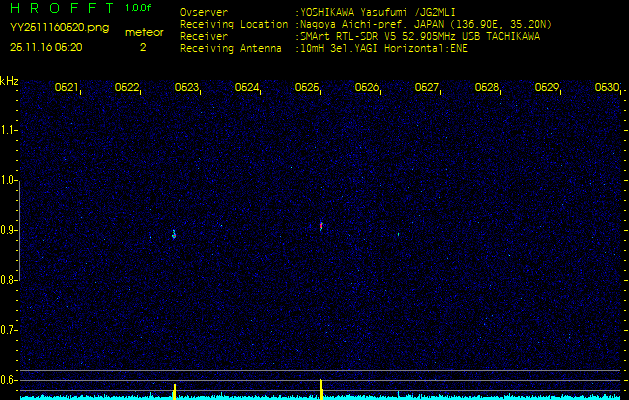Click the red meteor echo on the spectrogram
This screenshot has width=629, height=400.
pos(321,225)
